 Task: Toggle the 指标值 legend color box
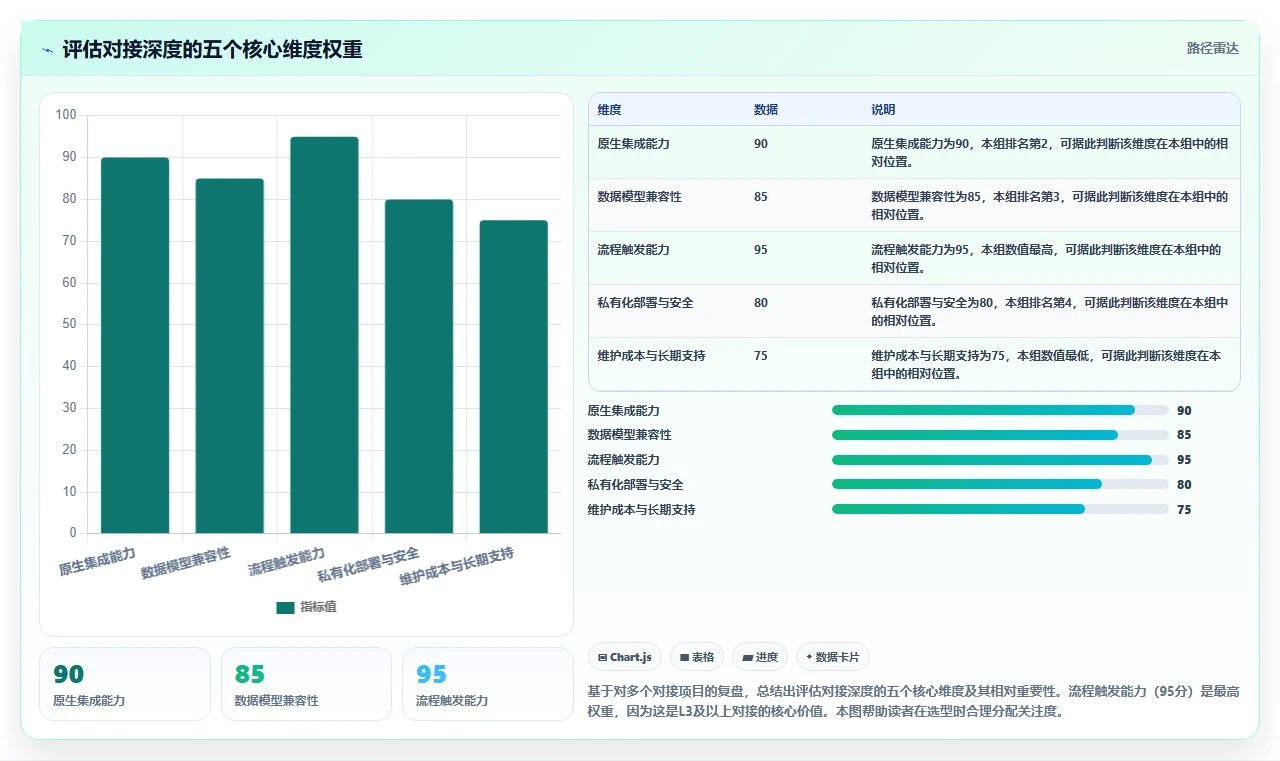pyautogui.click(x=285, y=607)
